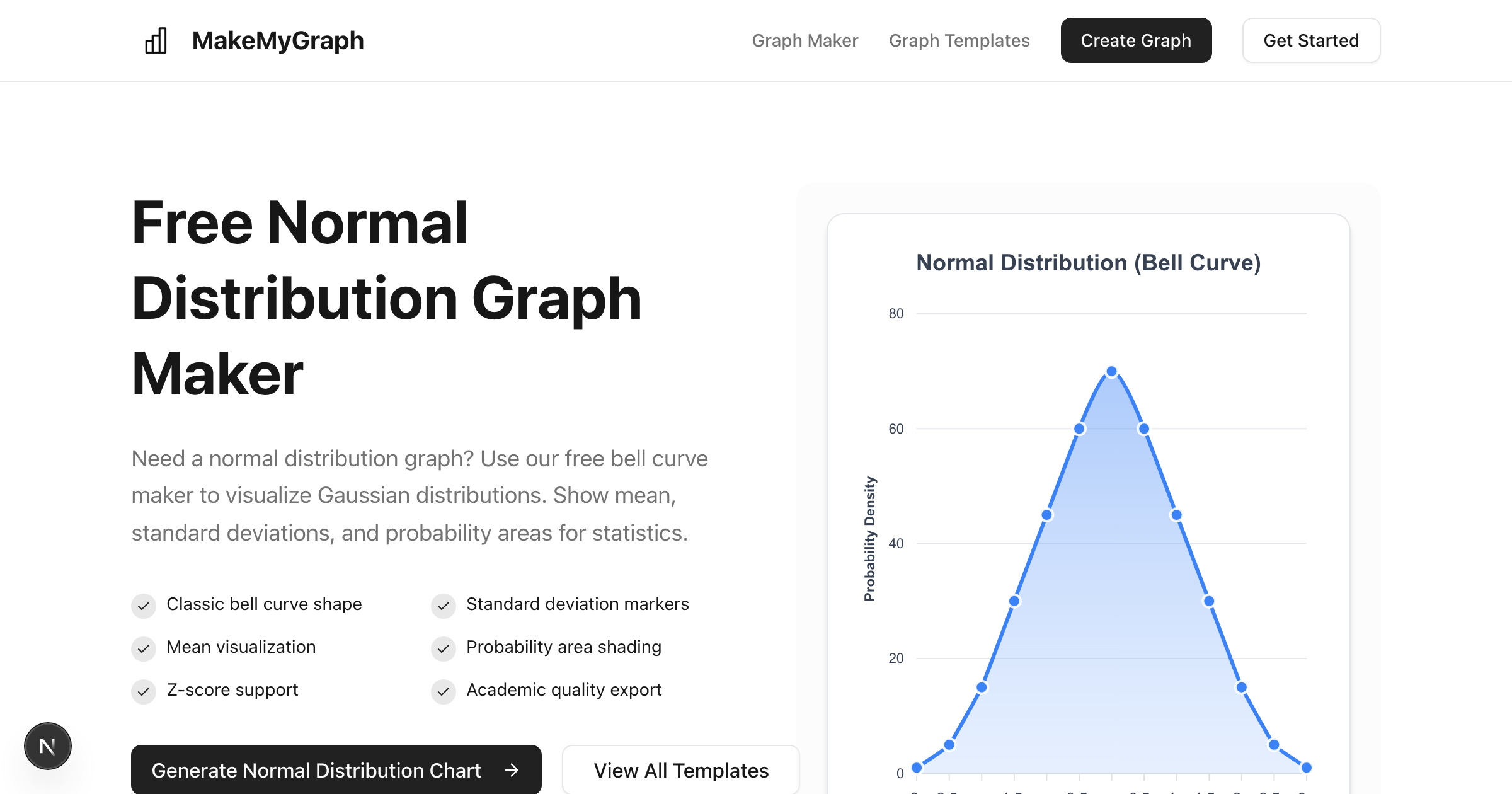Click the MakeMyGraph bar chart logo icon
This screenshot has height=794, width=1512.
point(156,40)
